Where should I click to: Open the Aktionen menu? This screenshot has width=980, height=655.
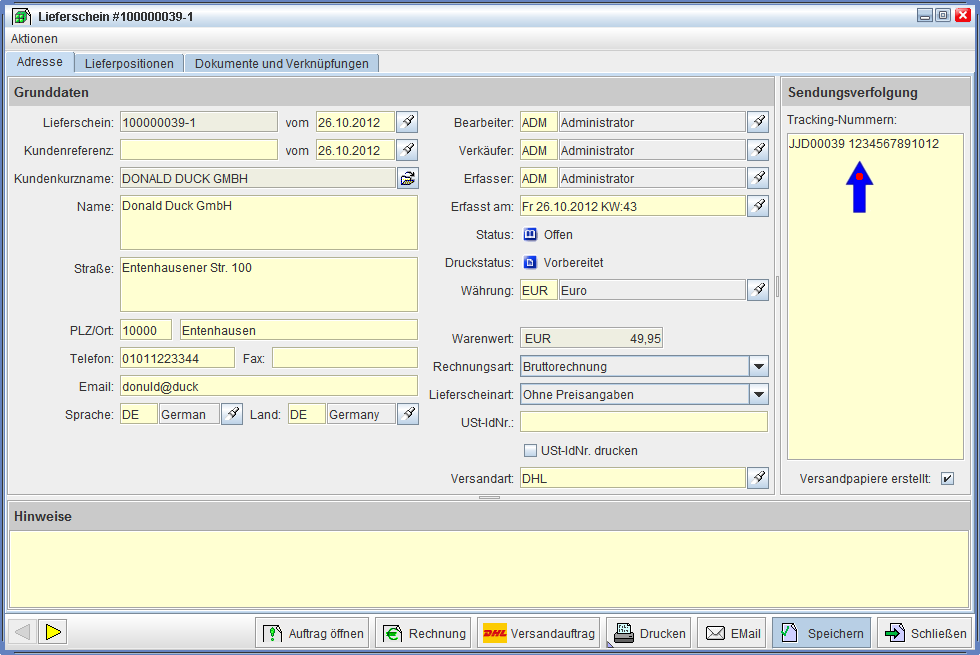coord(34,38)
